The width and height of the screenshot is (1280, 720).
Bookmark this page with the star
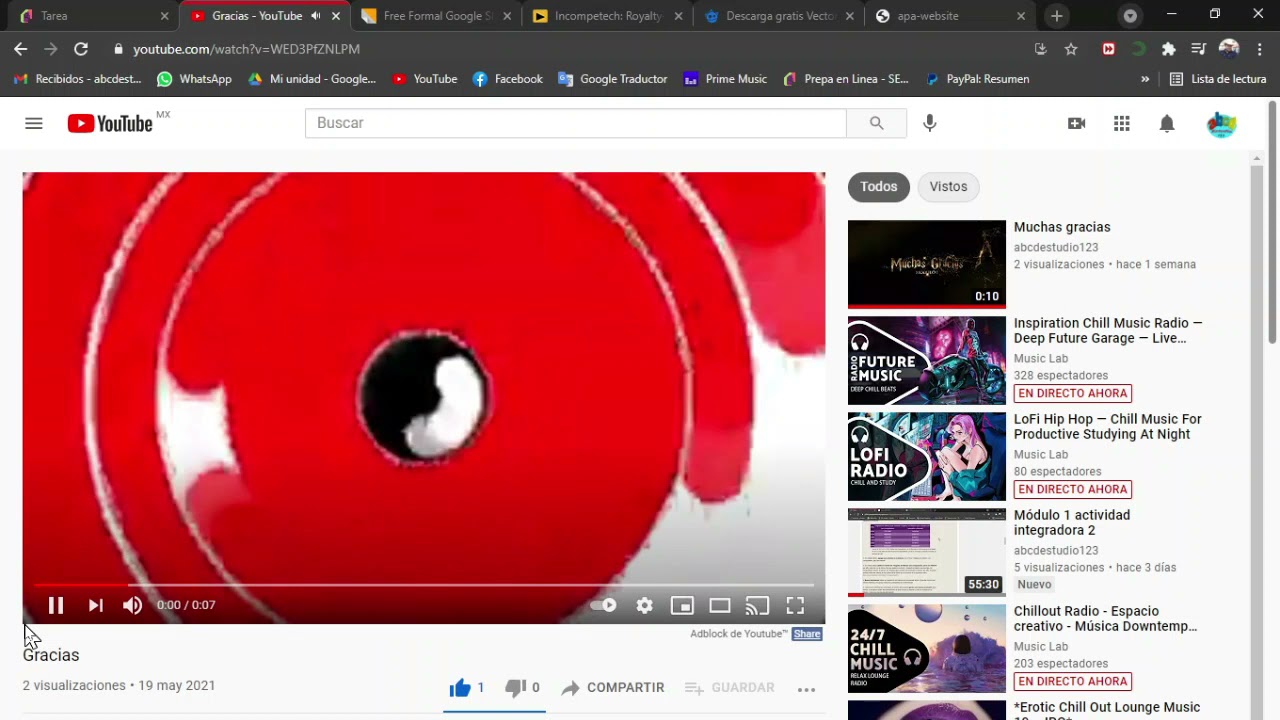point(1071,49)
